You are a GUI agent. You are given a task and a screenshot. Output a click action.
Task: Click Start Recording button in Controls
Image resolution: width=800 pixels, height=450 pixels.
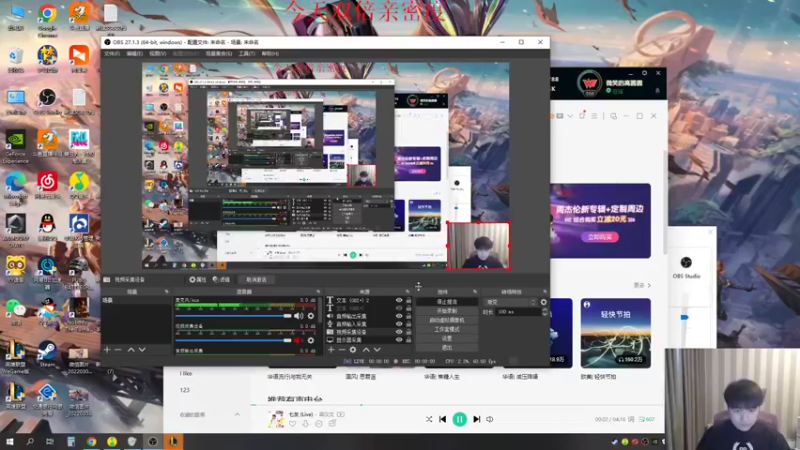447,311
